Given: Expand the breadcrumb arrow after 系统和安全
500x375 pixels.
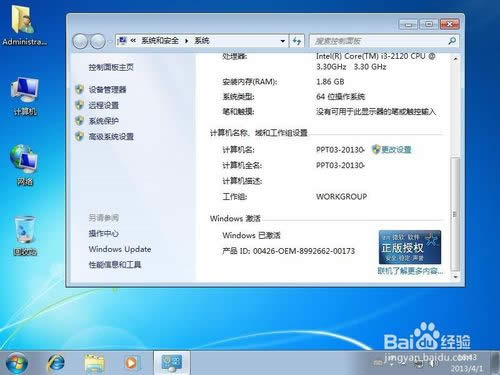Looking at the screenshot, I should pos(187,41).
